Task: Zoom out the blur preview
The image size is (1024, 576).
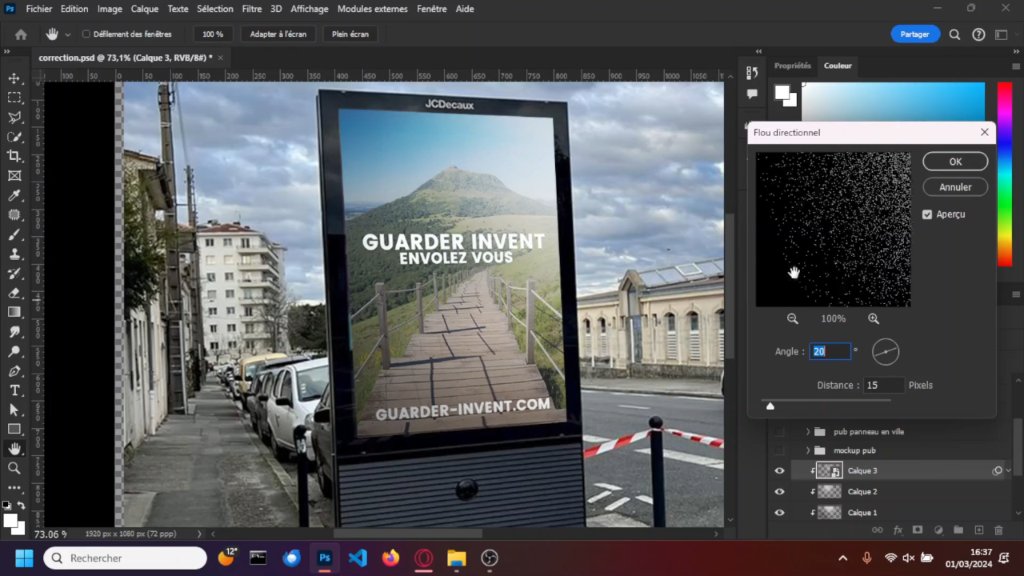Action: (x=792, y=319)
